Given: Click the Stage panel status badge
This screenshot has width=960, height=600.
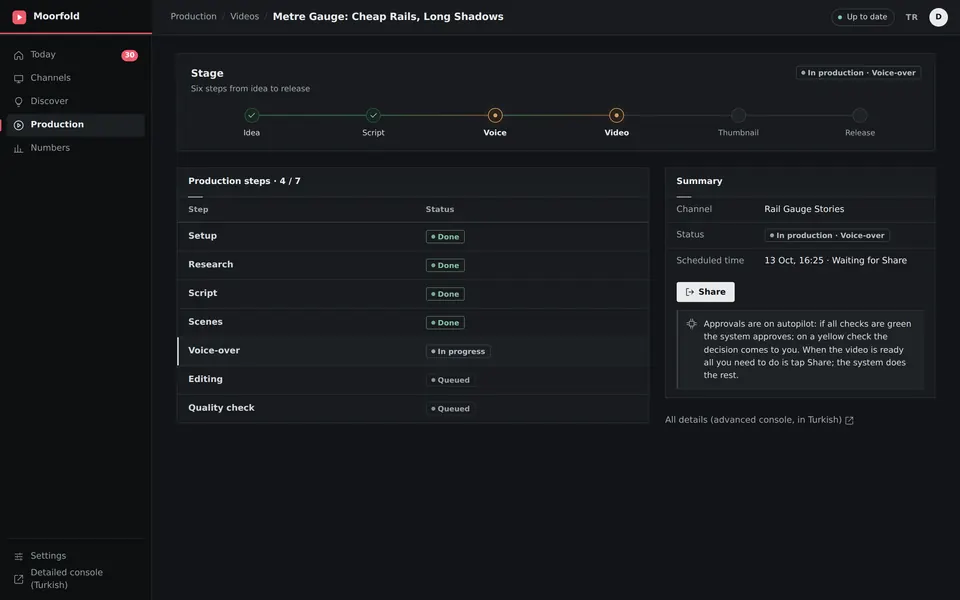Looking at the screenshot, I should tap(858, 73).
